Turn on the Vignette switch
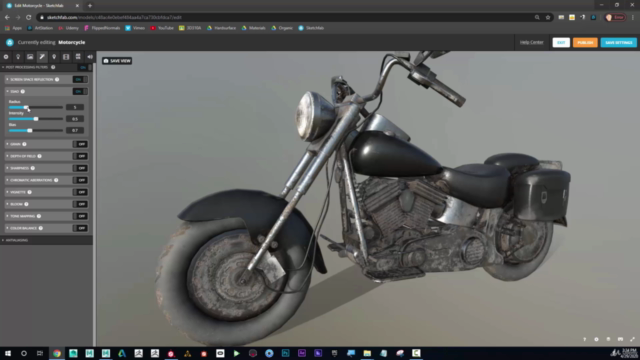 click(80, 192)
